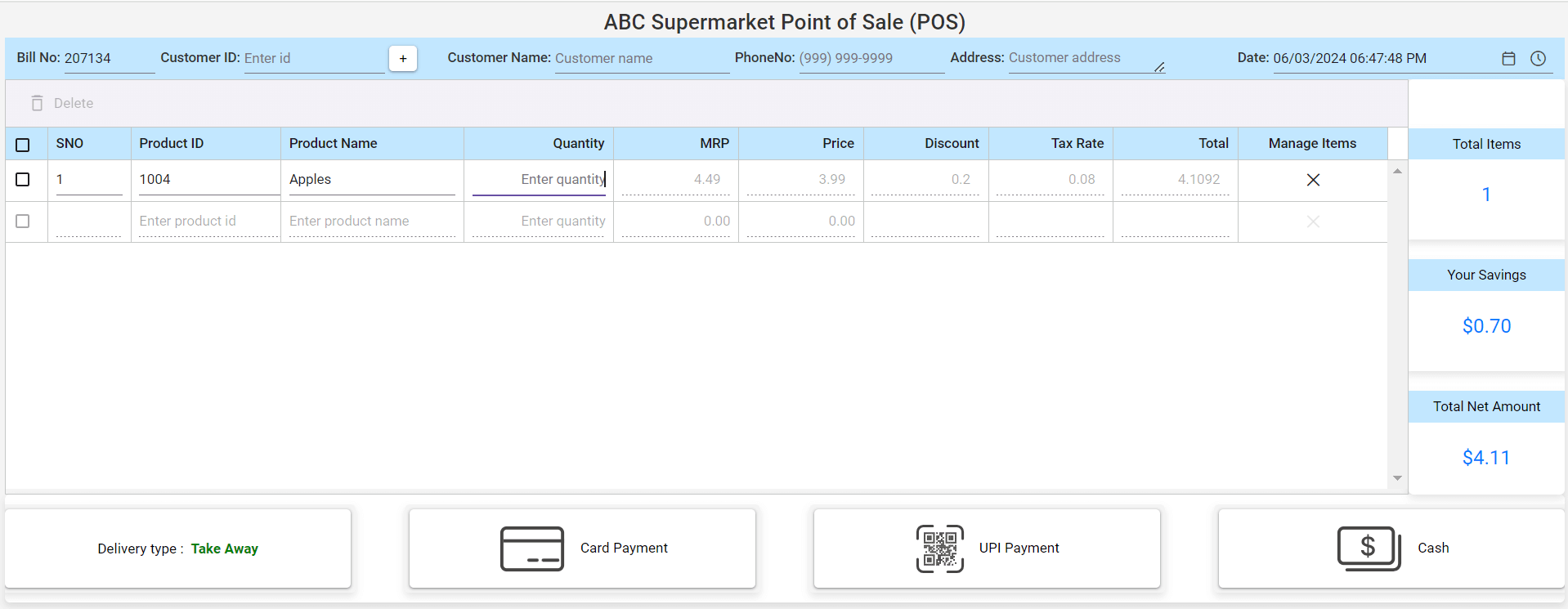
Task: Click the Quantity column header
Action: point(578,143)
